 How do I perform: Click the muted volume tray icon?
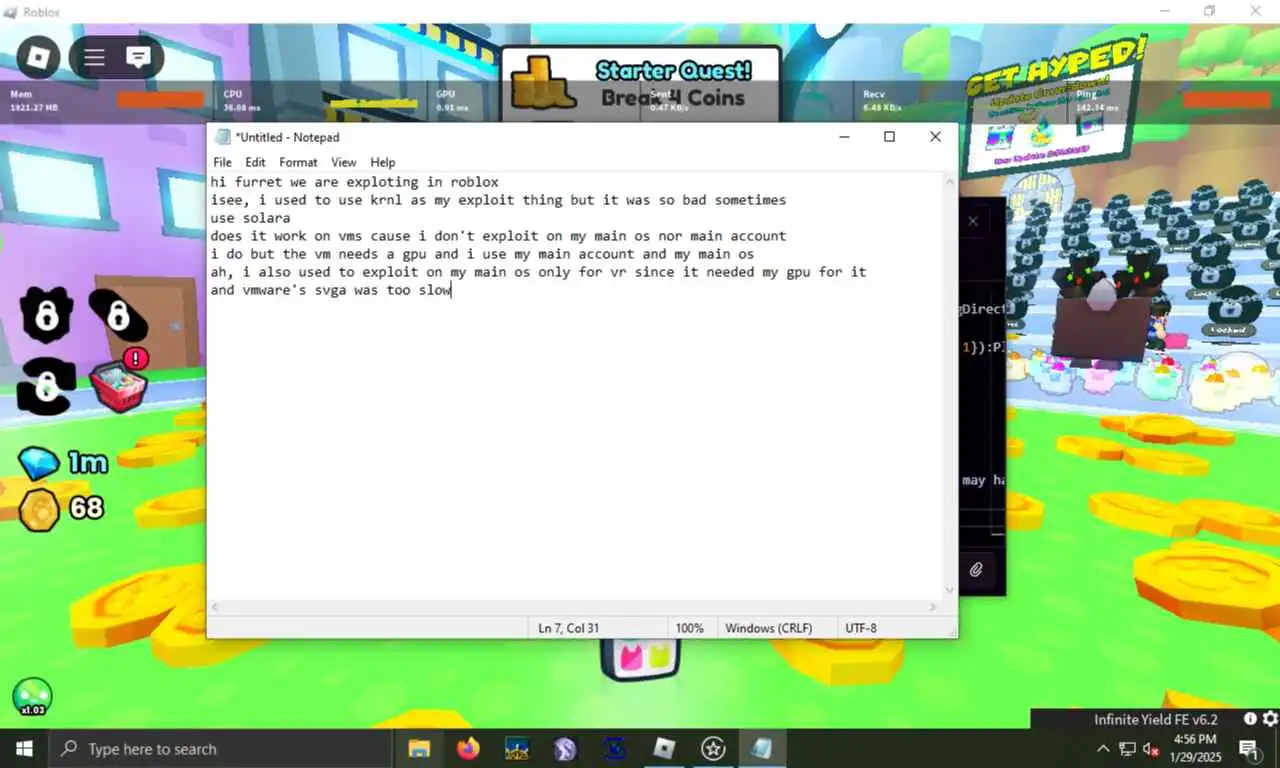click(1151, 749)
